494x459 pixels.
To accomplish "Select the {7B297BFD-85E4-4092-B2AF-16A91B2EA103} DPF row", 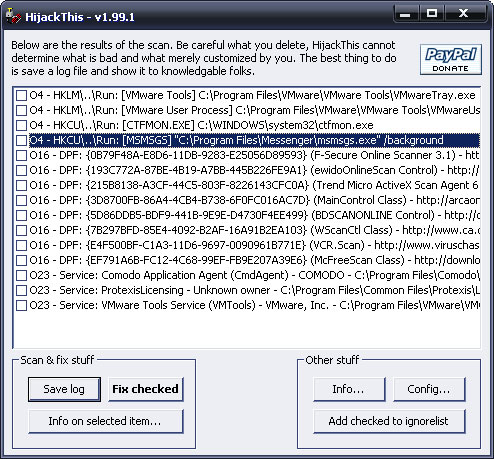I will (255, 230).
